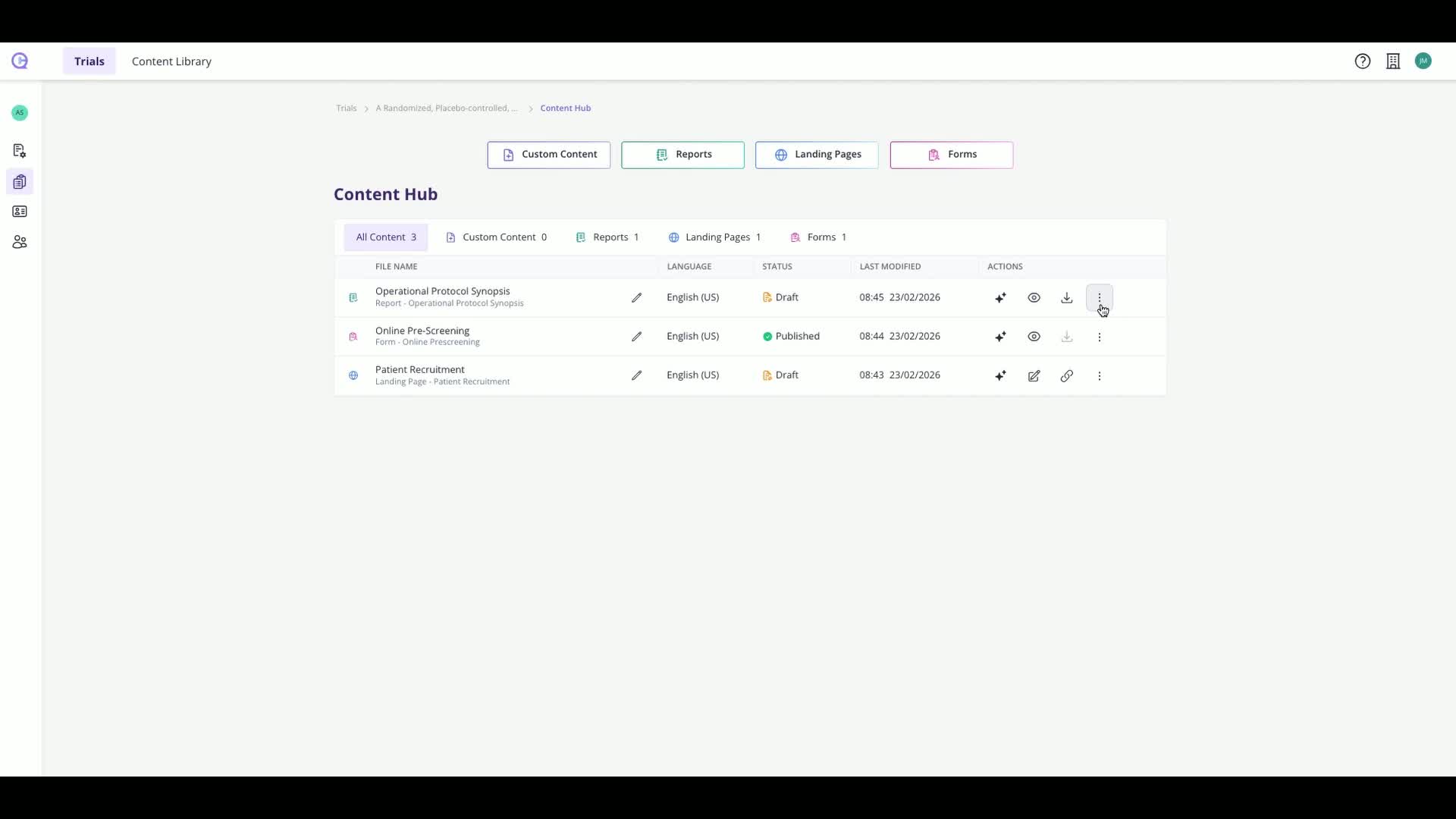Open more options for Operational Protocol Synopsis
Image resolution: width=1456 pixels, height=819 pixels.
click(1099, 298)
